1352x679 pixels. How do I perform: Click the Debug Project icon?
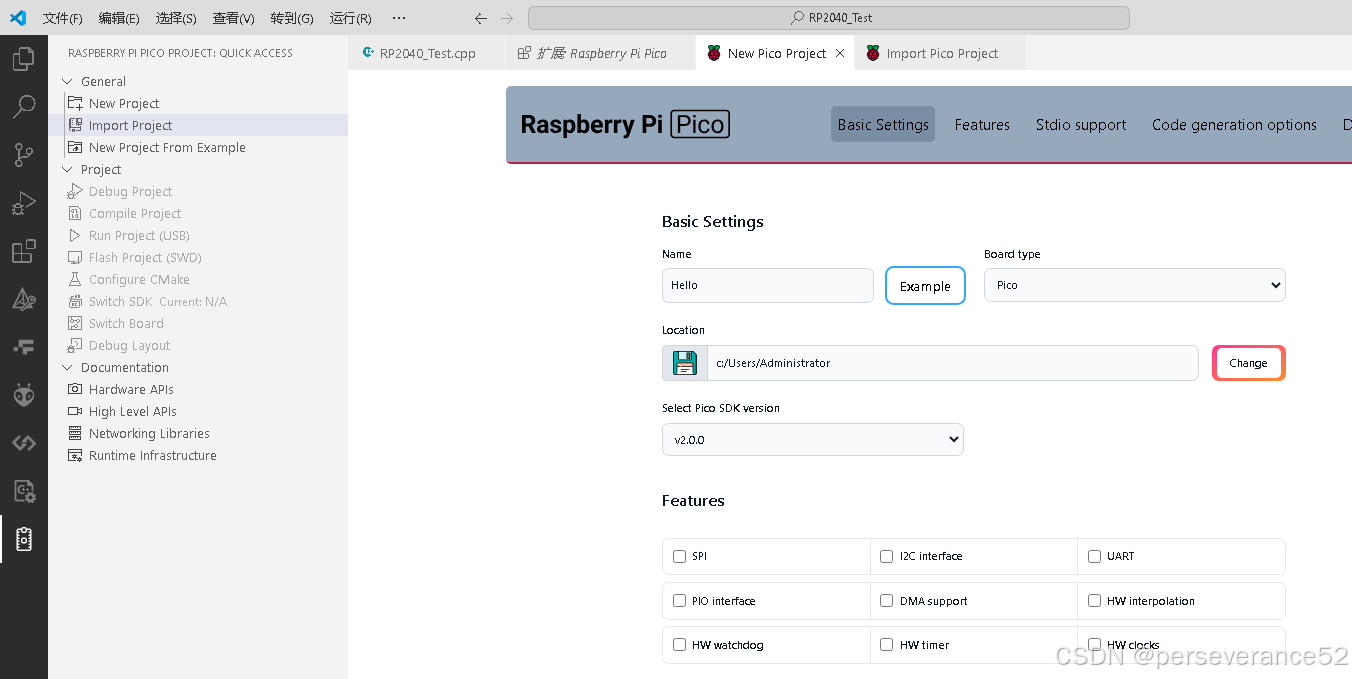click(75, 191)
